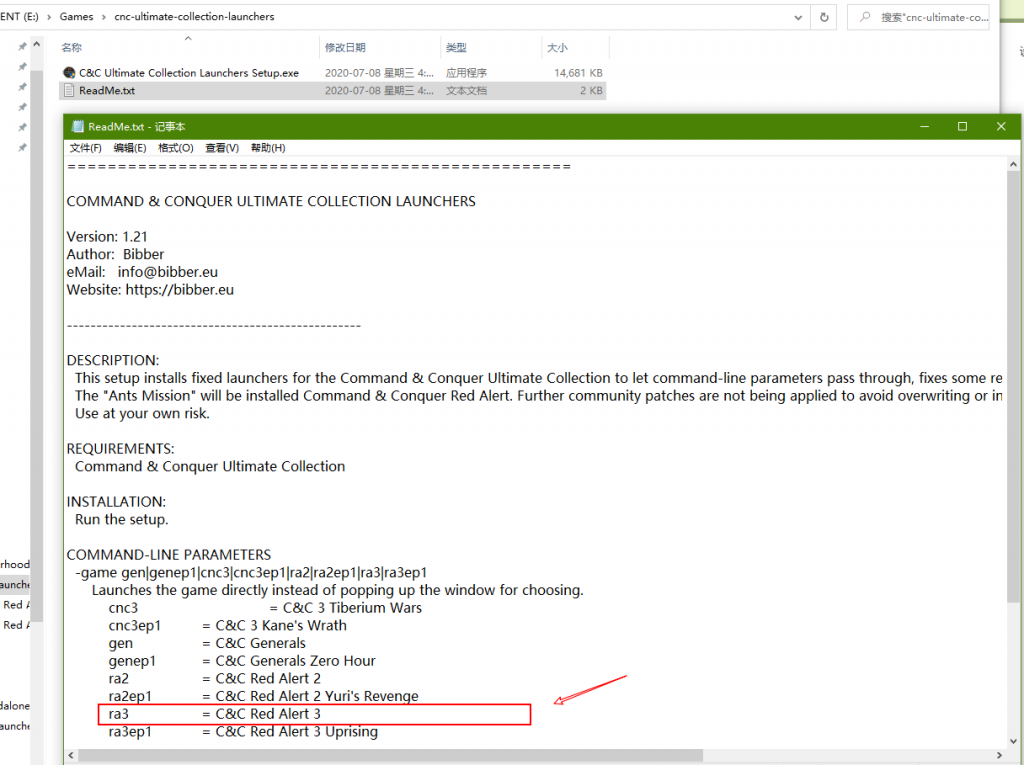
Task: Sort files by the 修改日期 column
Action: [345, 48]
